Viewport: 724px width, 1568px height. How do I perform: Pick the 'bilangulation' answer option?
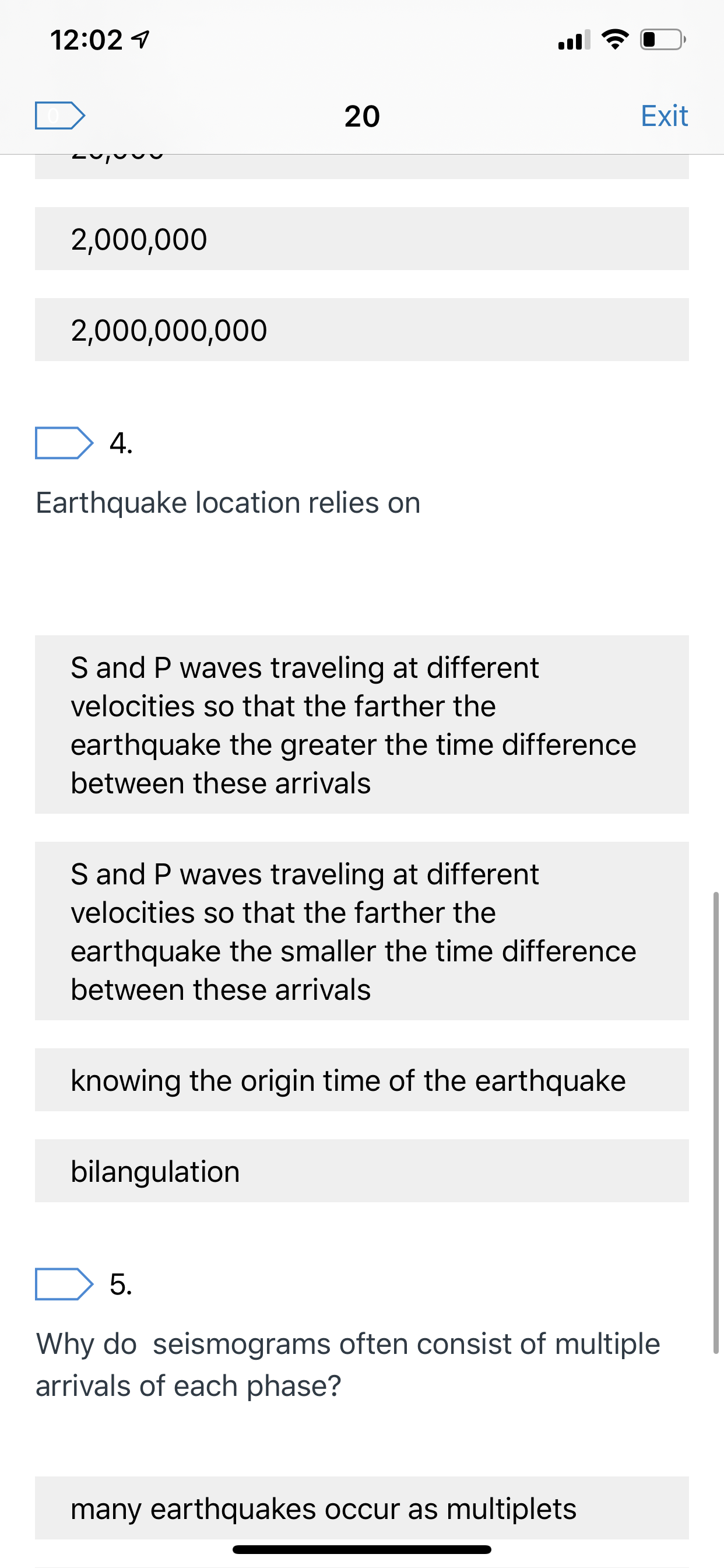point(361,1171)
